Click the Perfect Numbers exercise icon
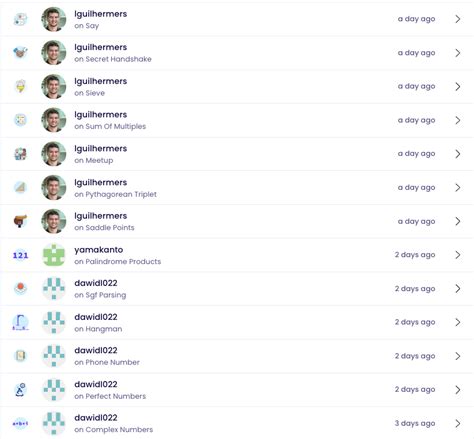 tap(20, 390)
